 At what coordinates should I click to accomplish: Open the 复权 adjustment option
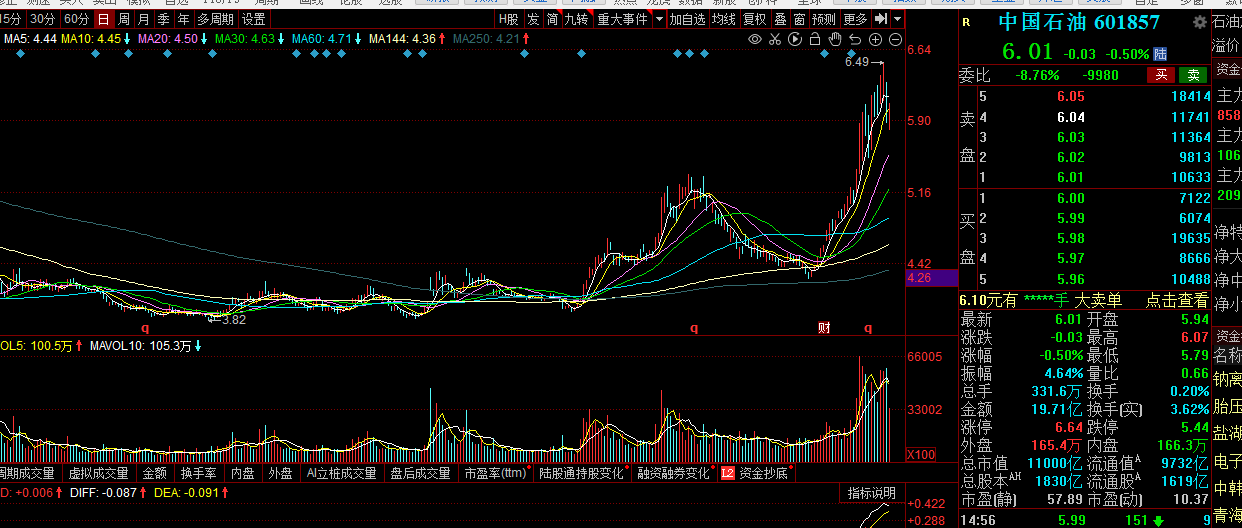coord(755,19)
